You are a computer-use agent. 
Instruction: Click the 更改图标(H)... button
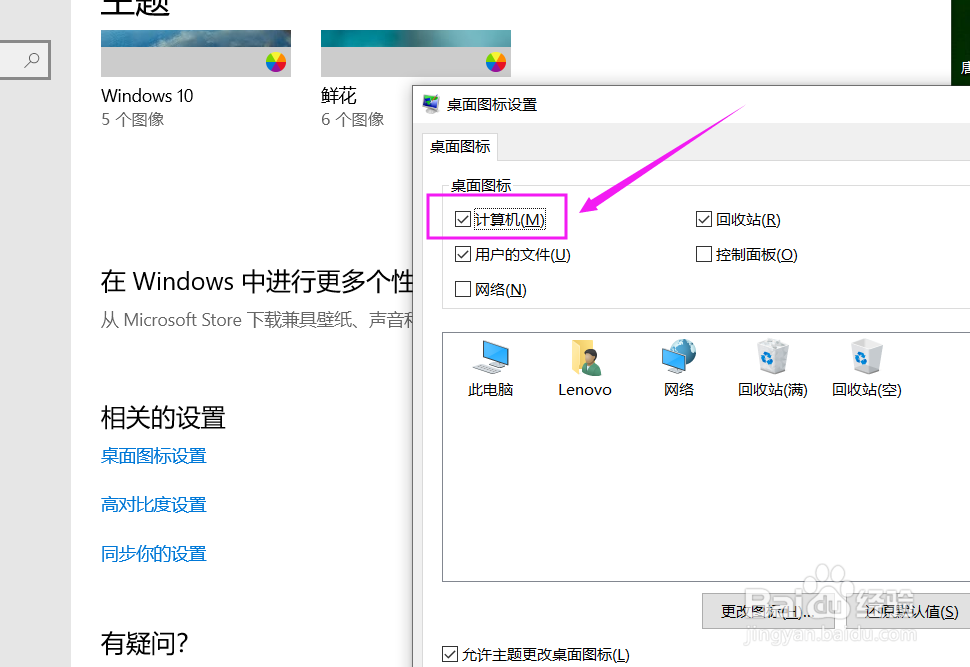[x=768, y=611]
